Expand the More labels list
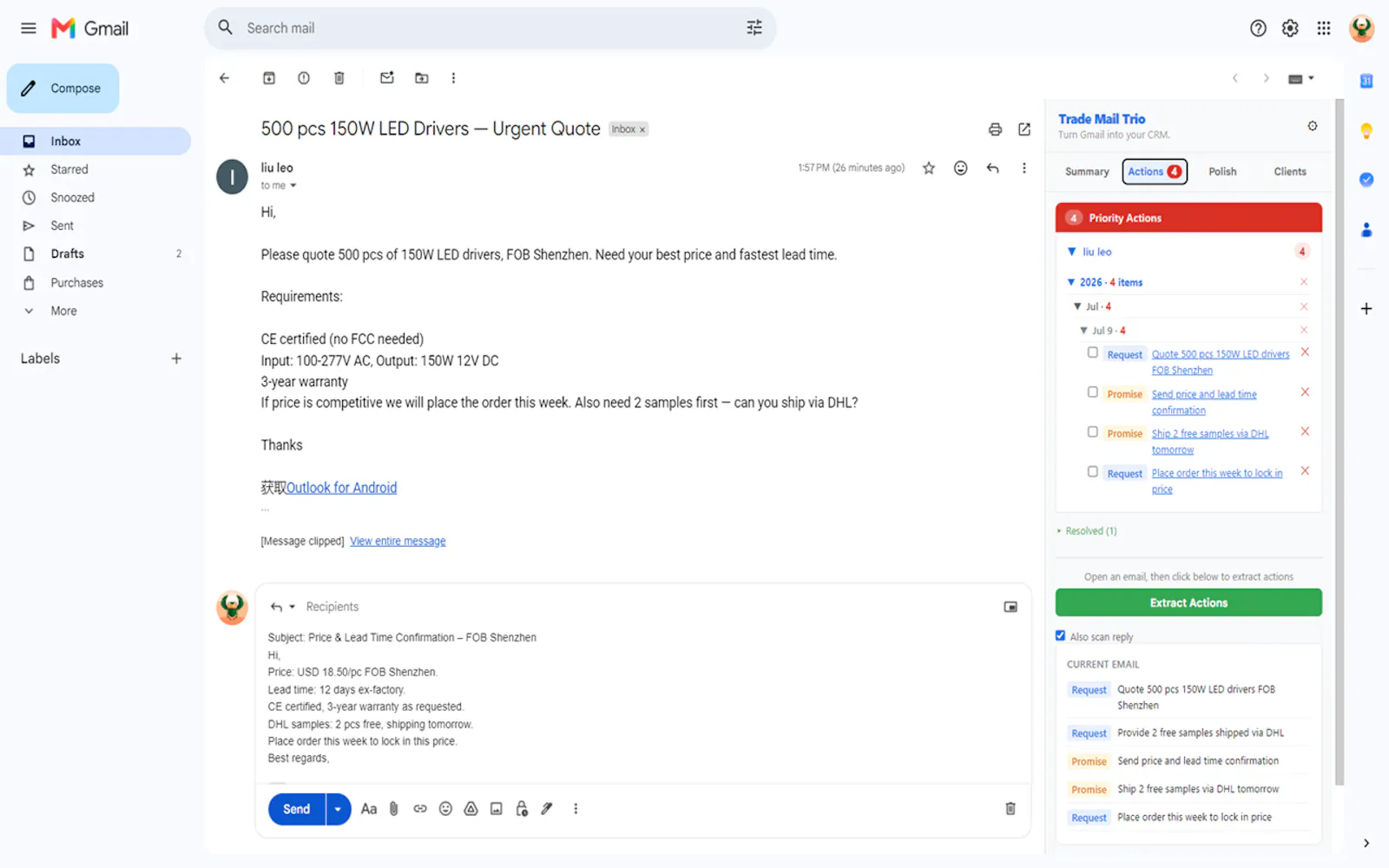 tap(63, 311)
